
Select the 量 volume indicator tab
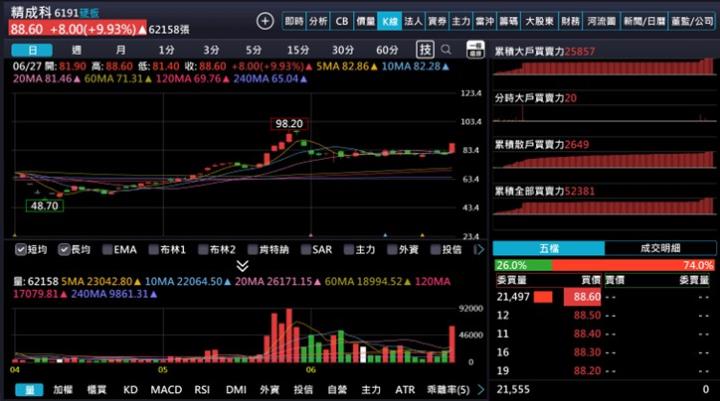(x=29, y=390)
